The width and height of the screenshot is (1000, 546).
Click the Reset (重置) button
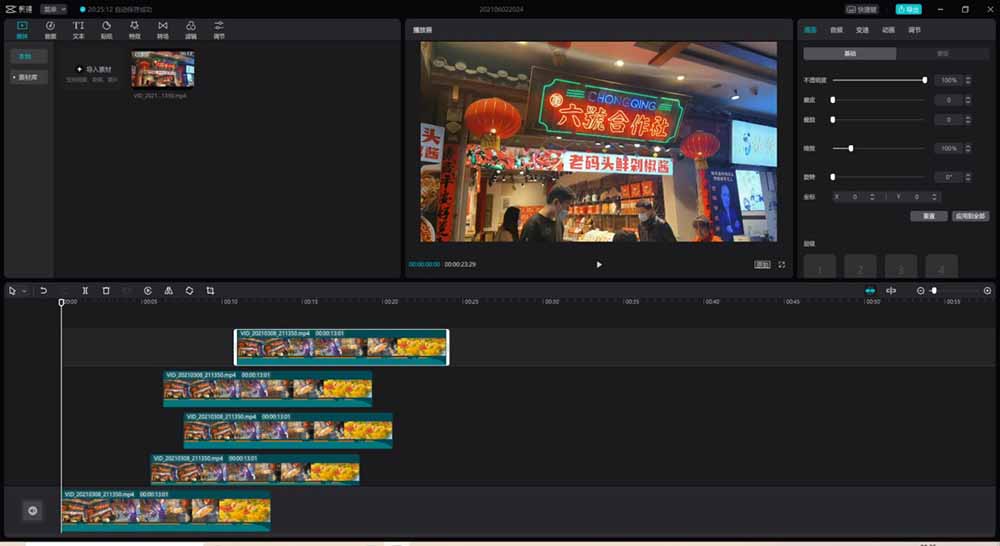[929, 216]
